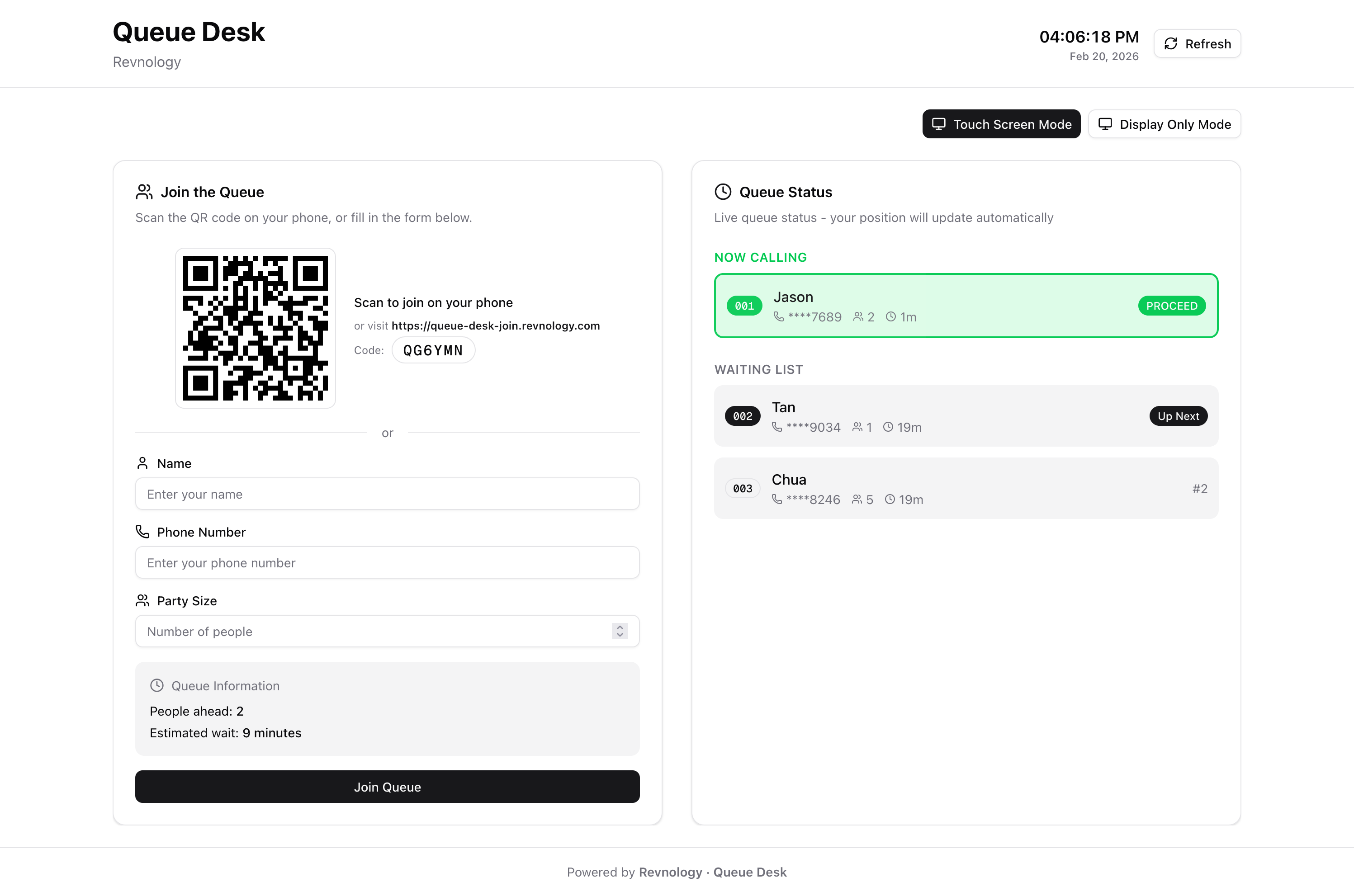Click the Name input field
1354x896 pixels.
(x=387, y=494)
